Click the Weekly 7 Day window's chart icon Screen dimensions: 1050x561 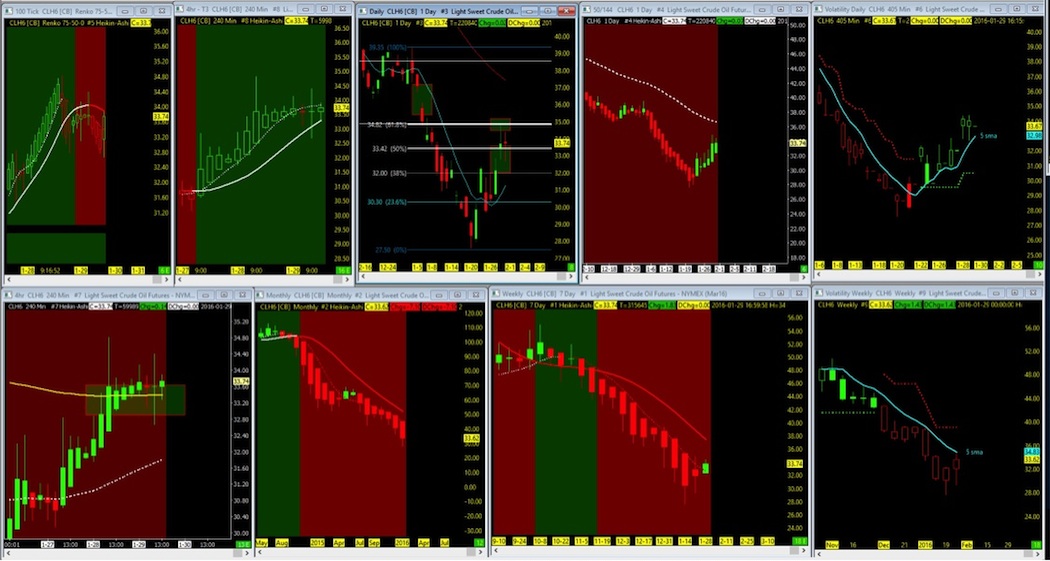[x=498, y=295]
